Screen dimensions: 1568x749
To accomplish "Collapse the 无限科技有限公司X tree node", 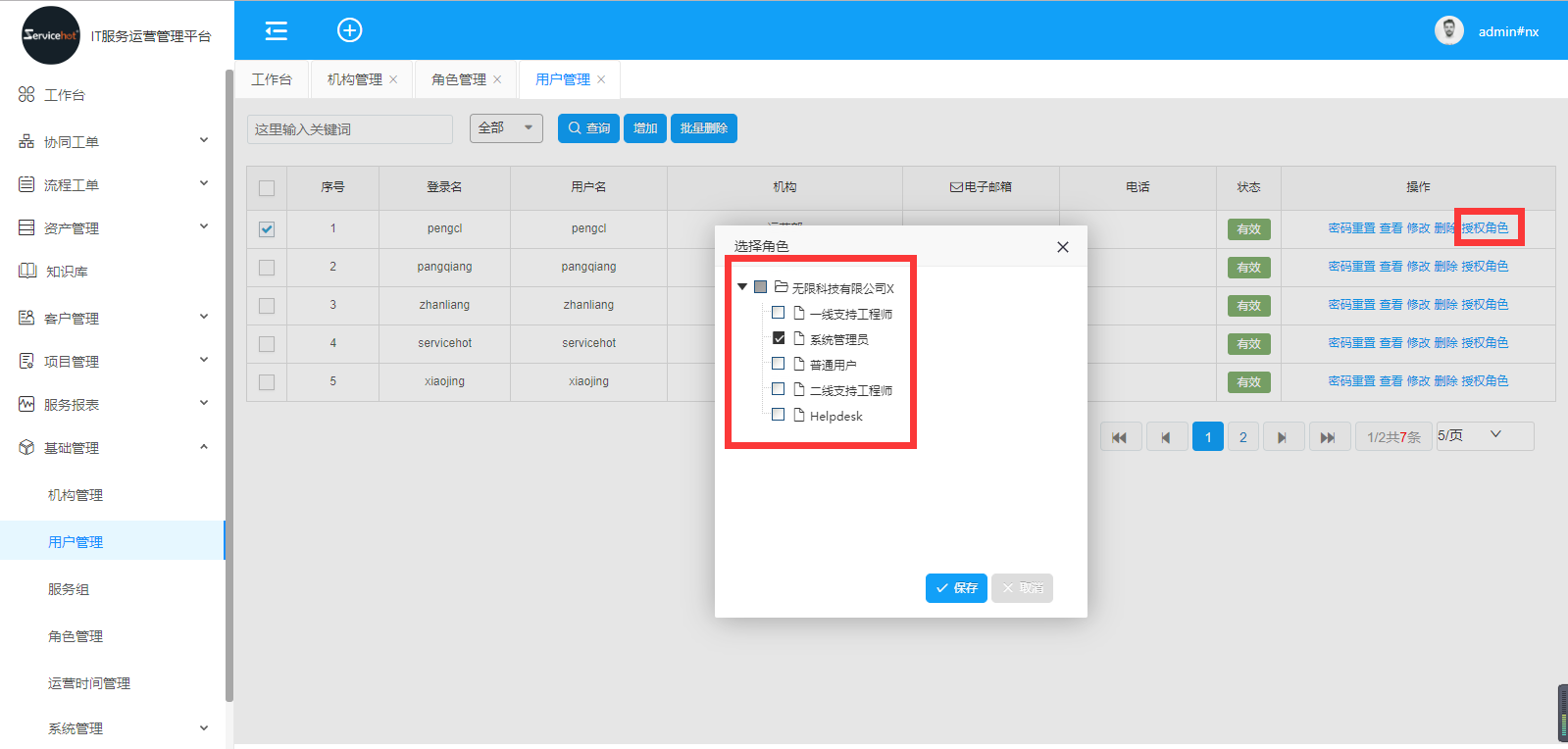I will pyautogui.click(x=742, y=287).
